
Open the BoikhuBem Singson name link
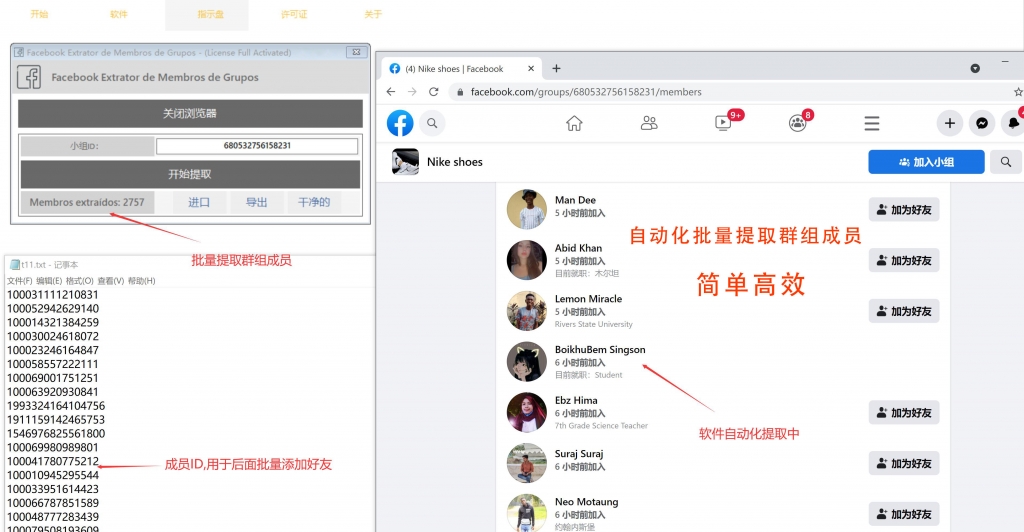point(600,349)
